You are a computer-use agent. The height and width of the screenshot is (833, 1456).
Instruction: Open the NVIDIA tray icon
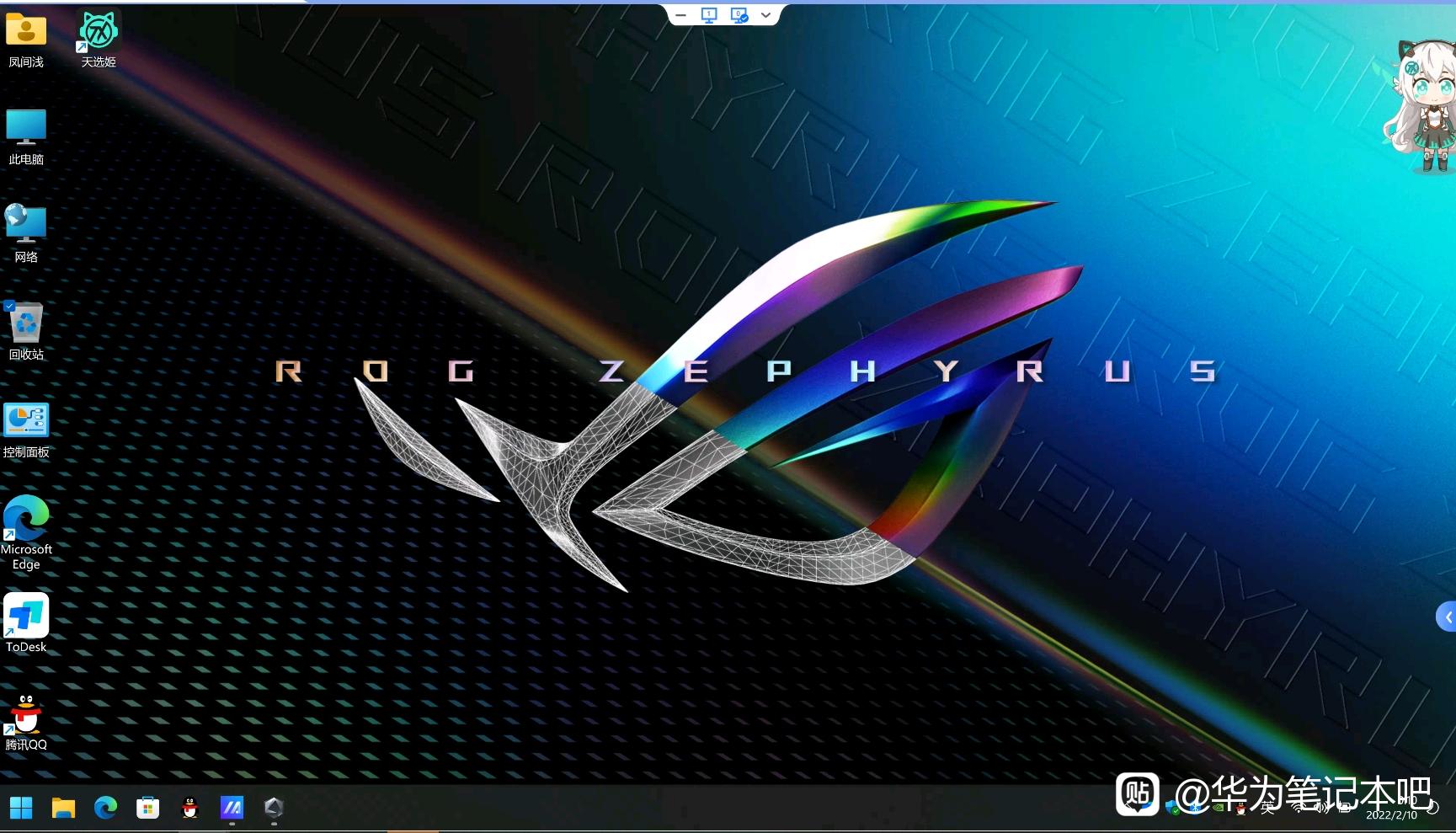pyautogui.click(x=1218, y=807)
